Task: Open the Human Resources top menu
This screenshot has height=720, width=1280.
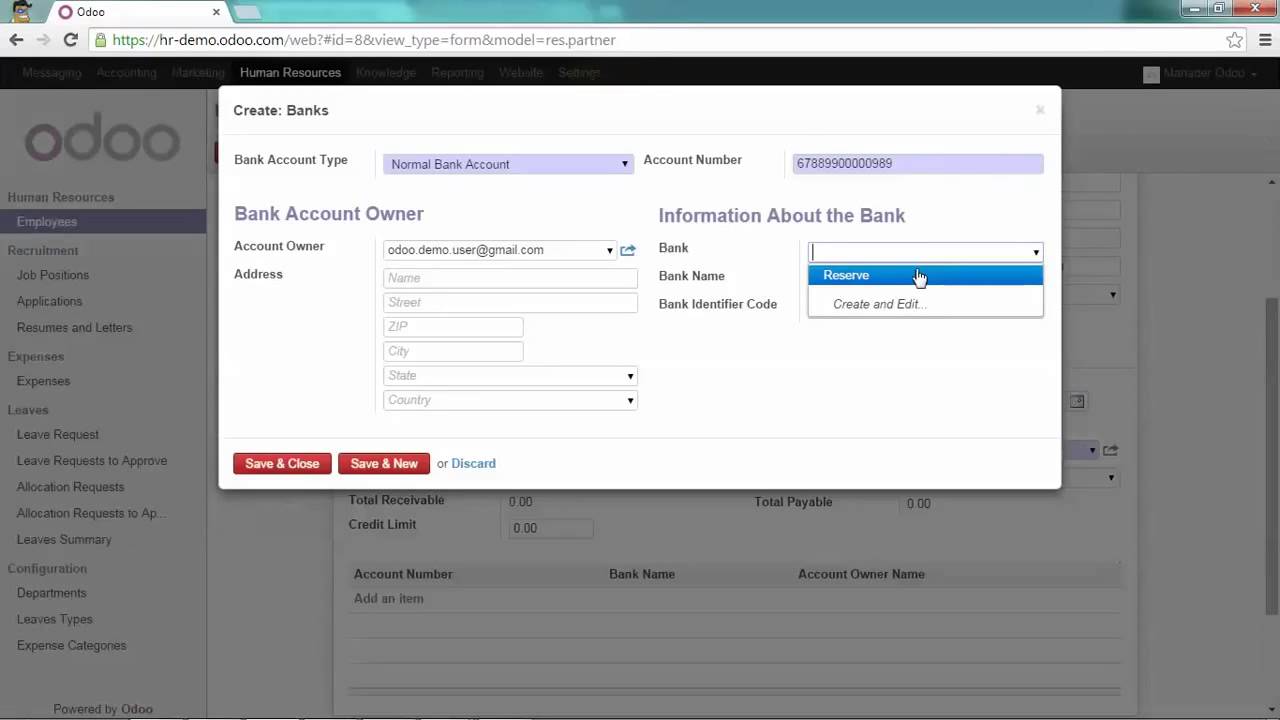Action: (x=290, y=73)
